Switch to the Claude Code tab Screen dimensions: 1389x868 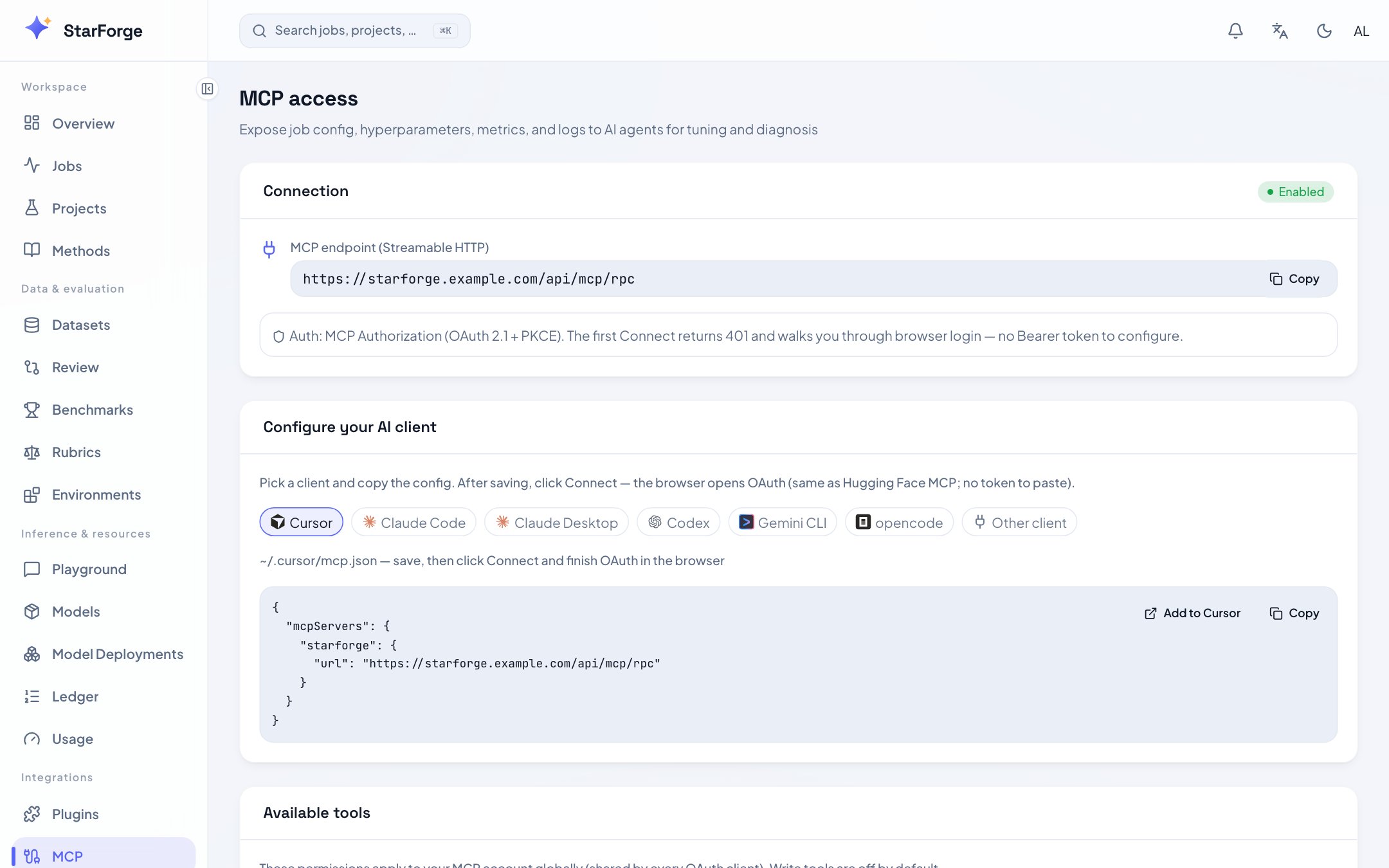(413, 522)
